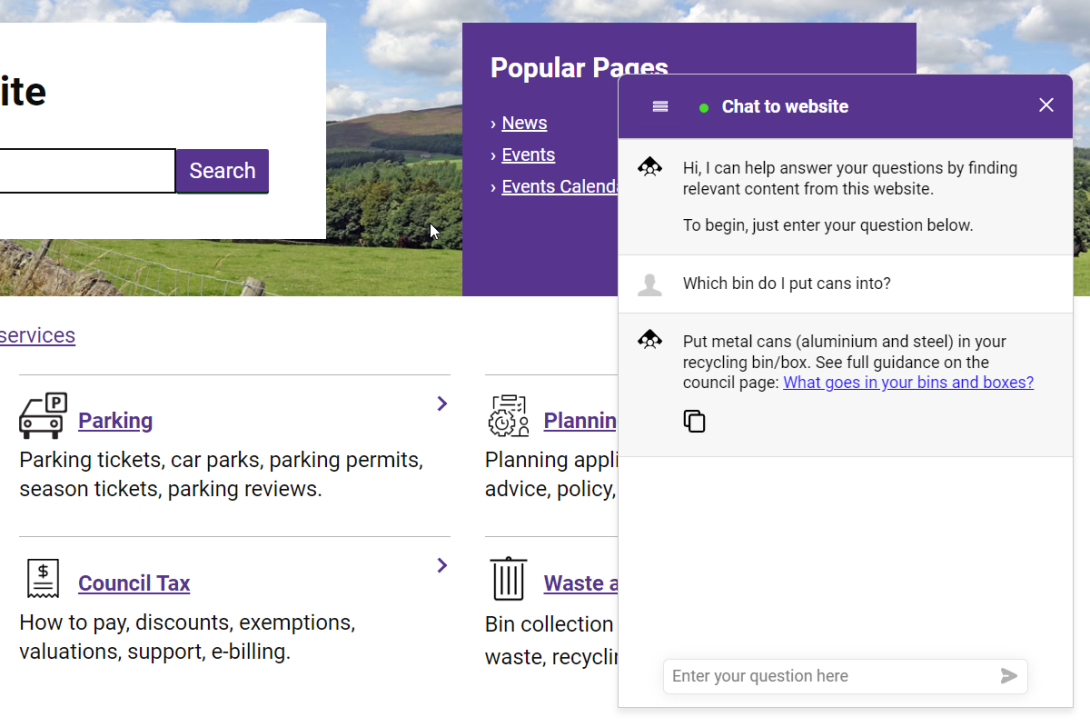1090x727 pixels.
Task: Click the Parking car icon
Action: (43, 416)
